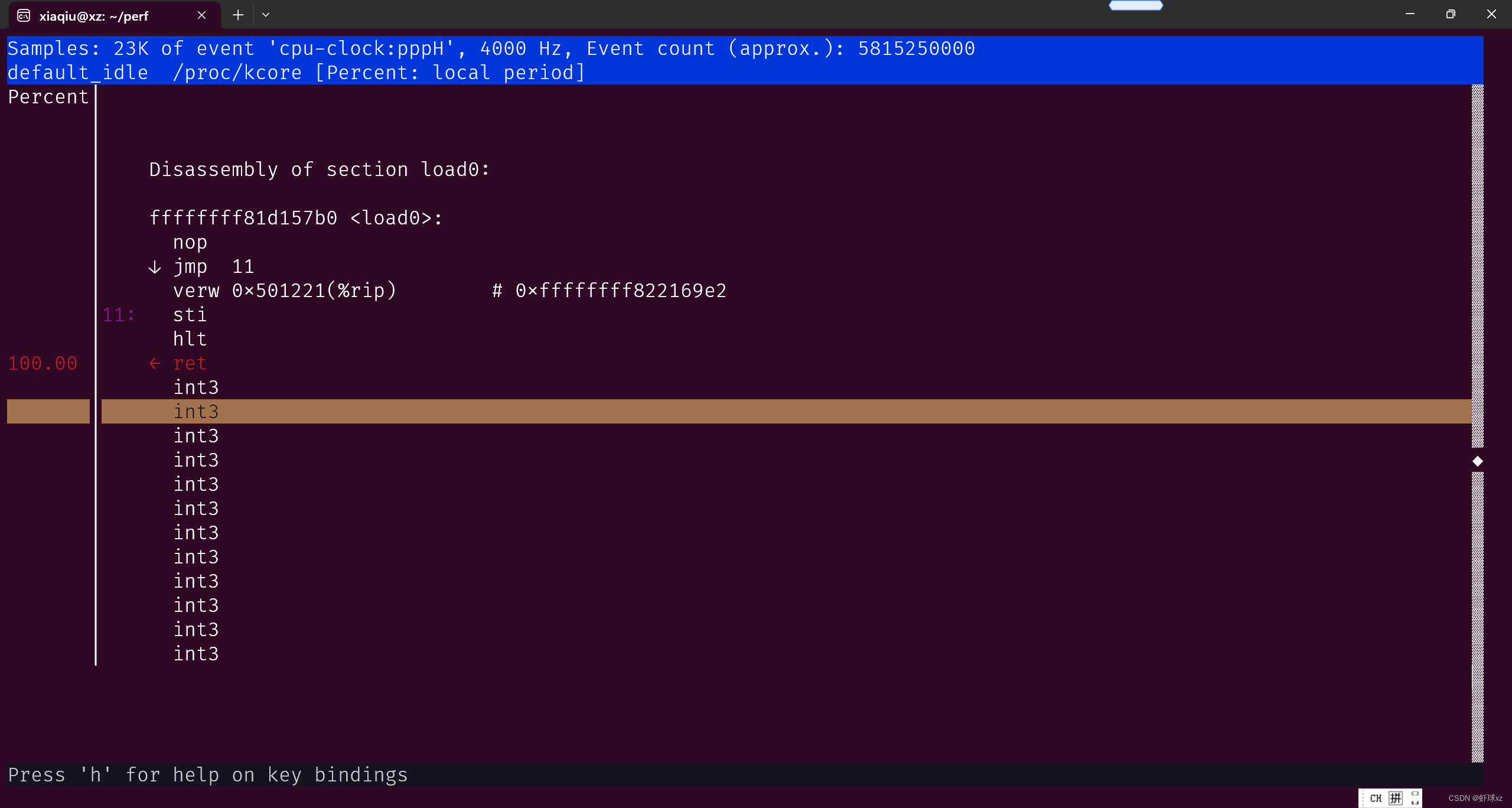Select the red 'ret' instruction line
This screenshot has height=808, width=1512.
pyautogui.click(x=190, y=363)
